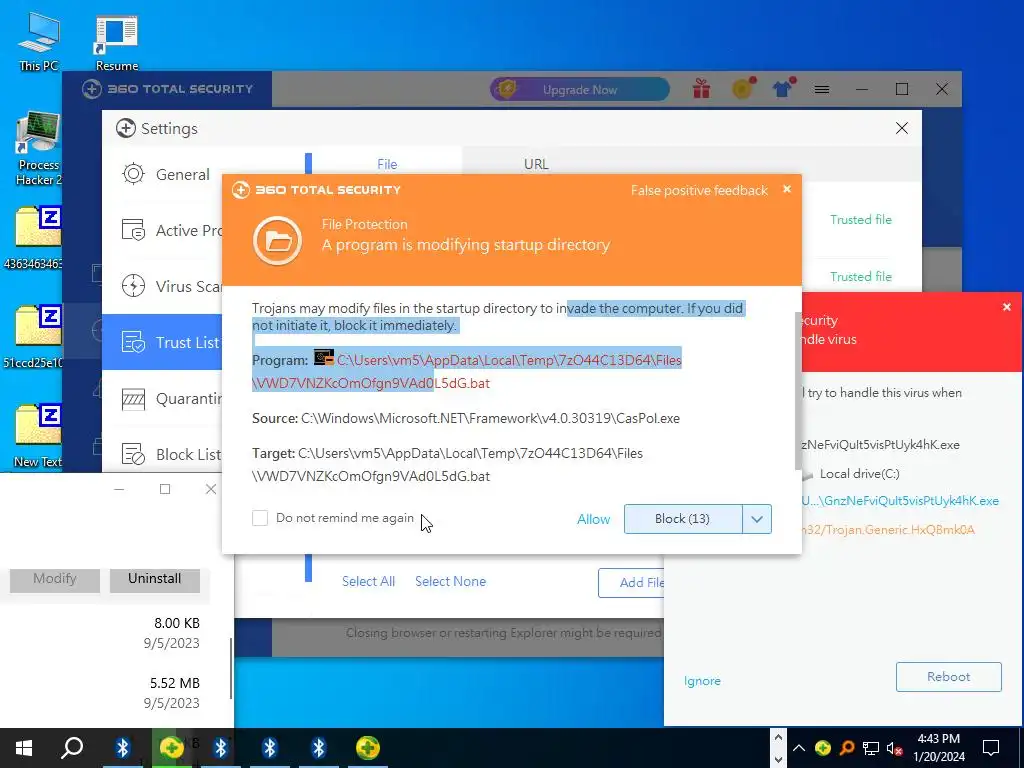Click the Block (13) button

coord(682,519)
